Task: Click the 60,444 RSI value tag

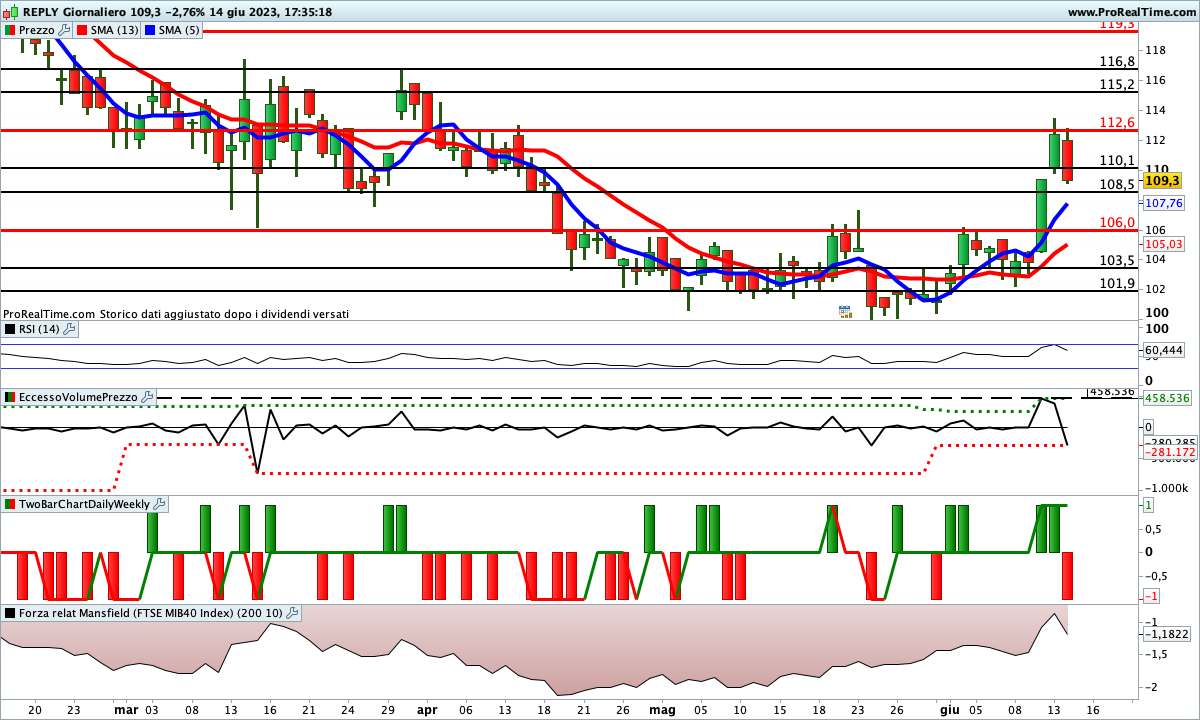Action: (1163, 350)
